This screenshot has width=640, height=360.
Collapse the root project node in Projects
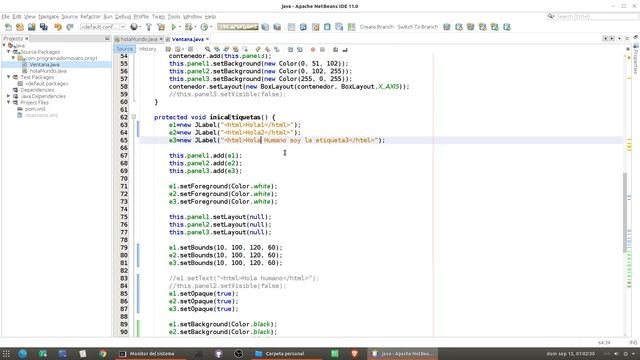4,46
